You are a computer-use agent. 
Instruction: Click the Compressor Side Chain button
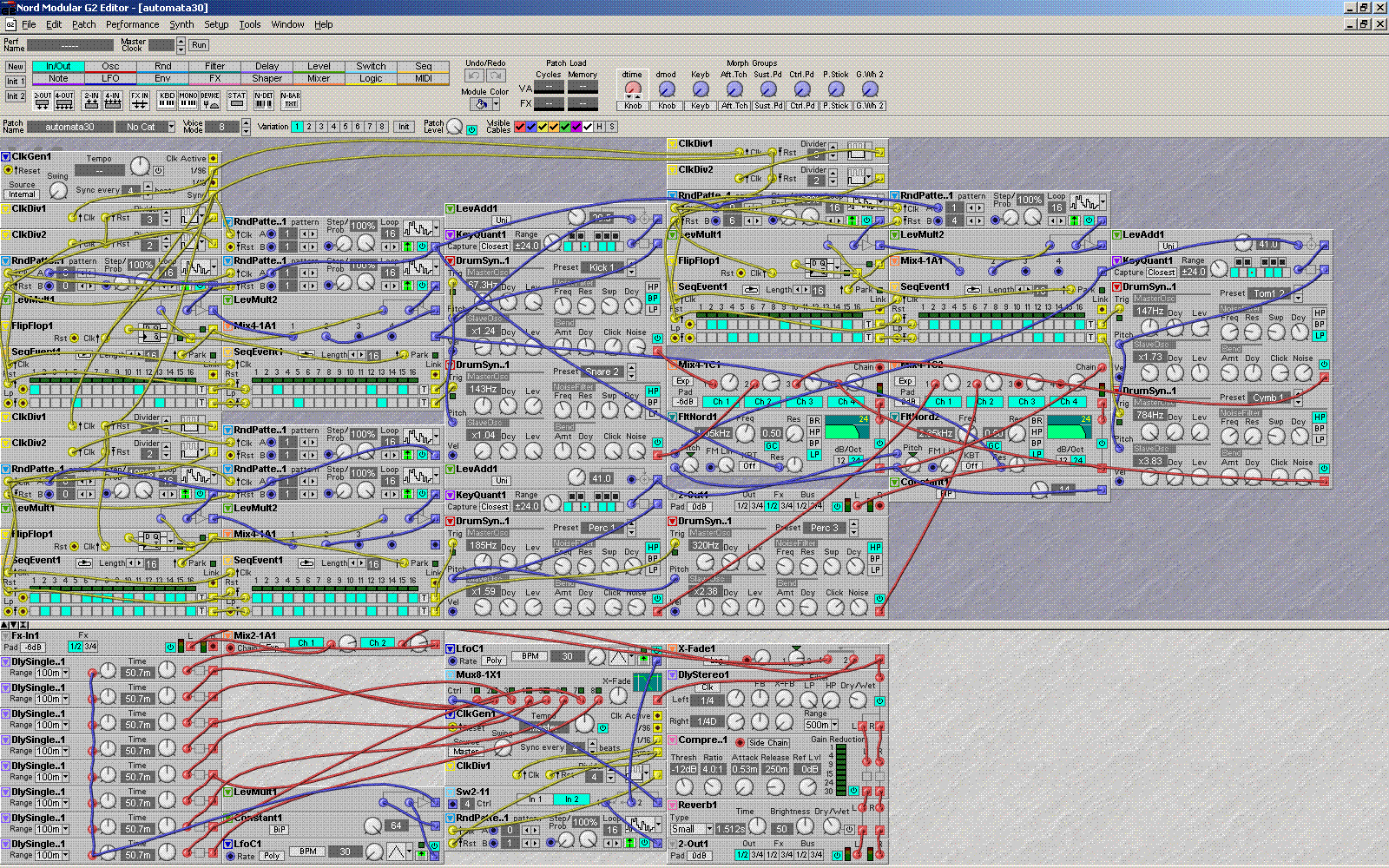click(x=768, y=743)
